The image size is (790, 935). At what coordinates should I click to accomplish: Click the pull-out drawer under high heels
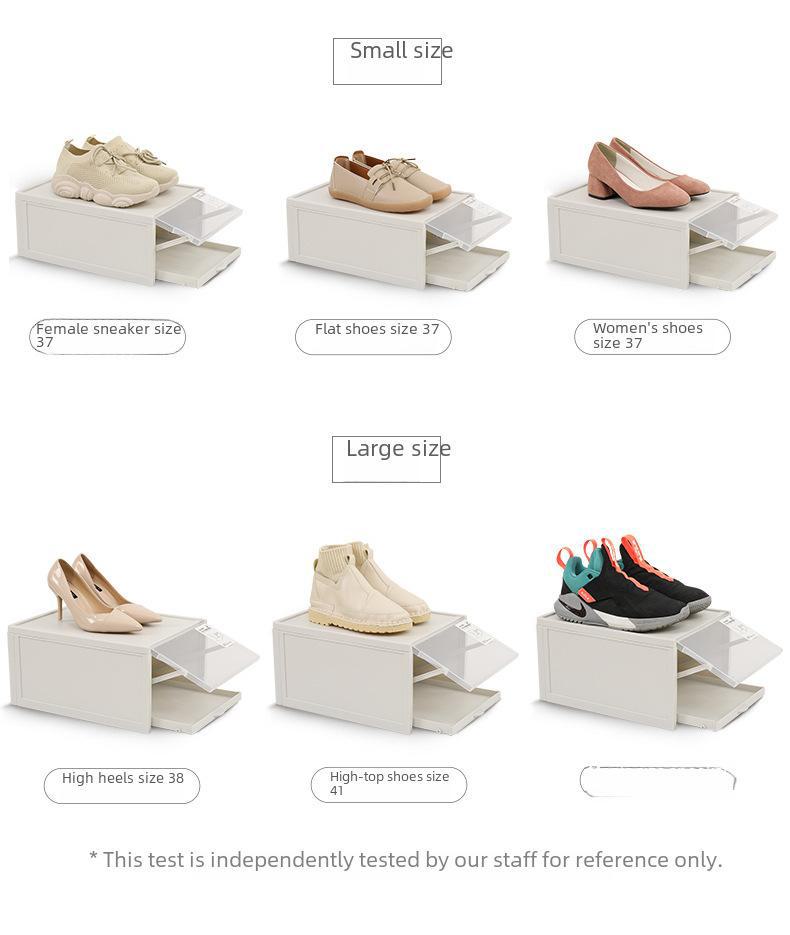pyautogui.click(x=197, y=708)
